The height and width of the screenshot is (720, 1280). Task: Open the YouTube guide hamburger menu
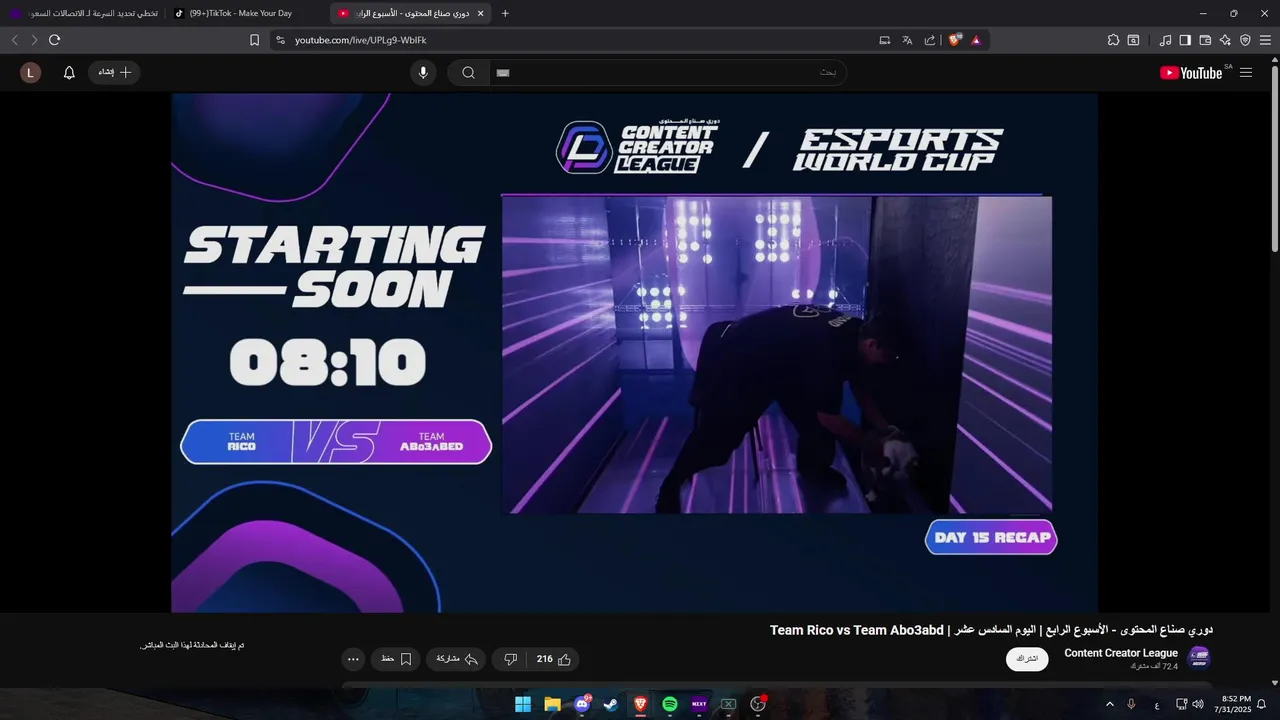click(x=1246, y=72)
